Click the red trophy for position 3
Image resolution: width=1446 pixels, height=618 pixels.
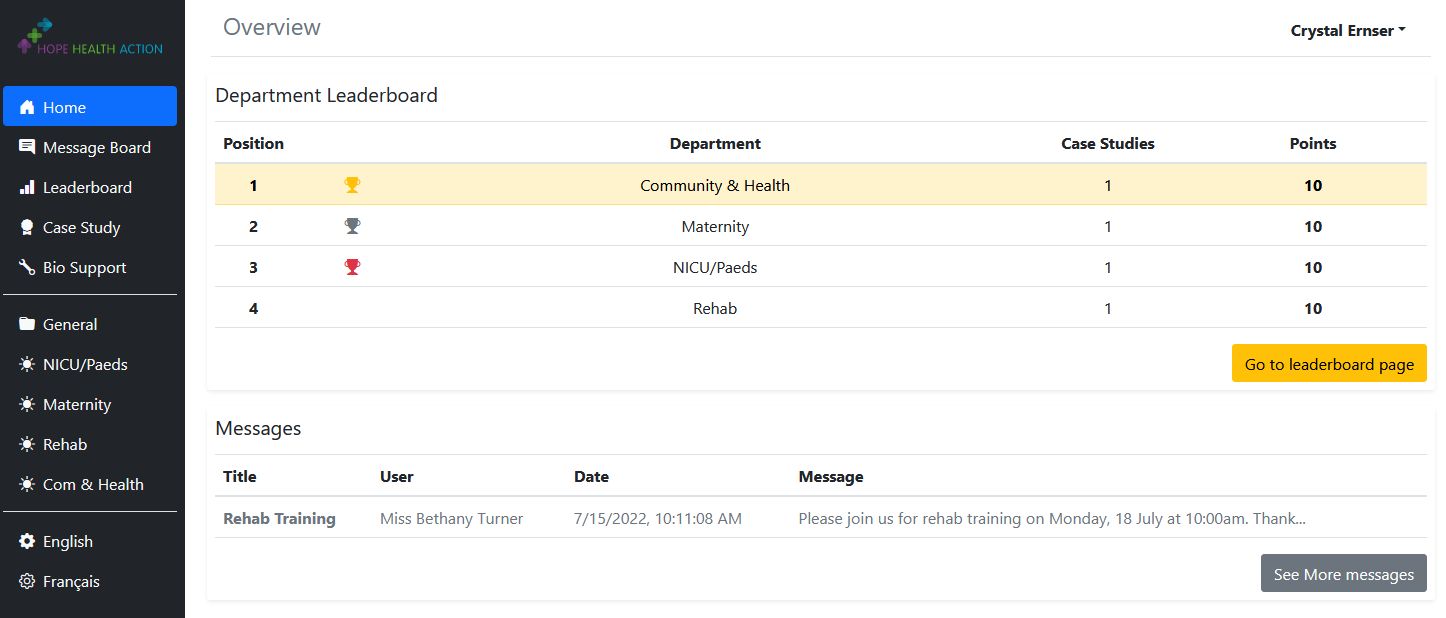352,267
